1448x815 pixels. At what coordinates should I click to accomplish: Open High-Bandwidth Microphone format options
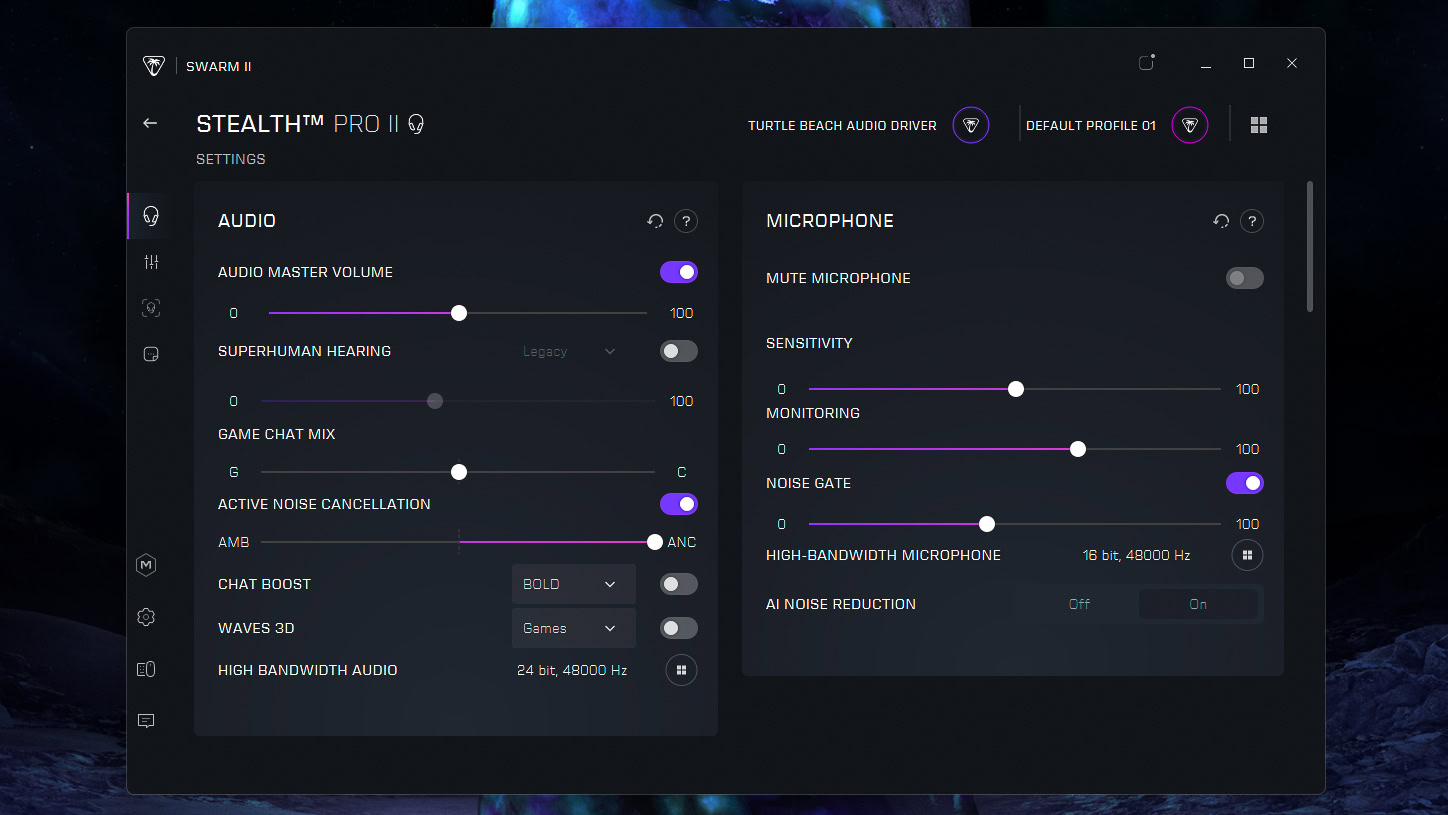click(1247, 555)
